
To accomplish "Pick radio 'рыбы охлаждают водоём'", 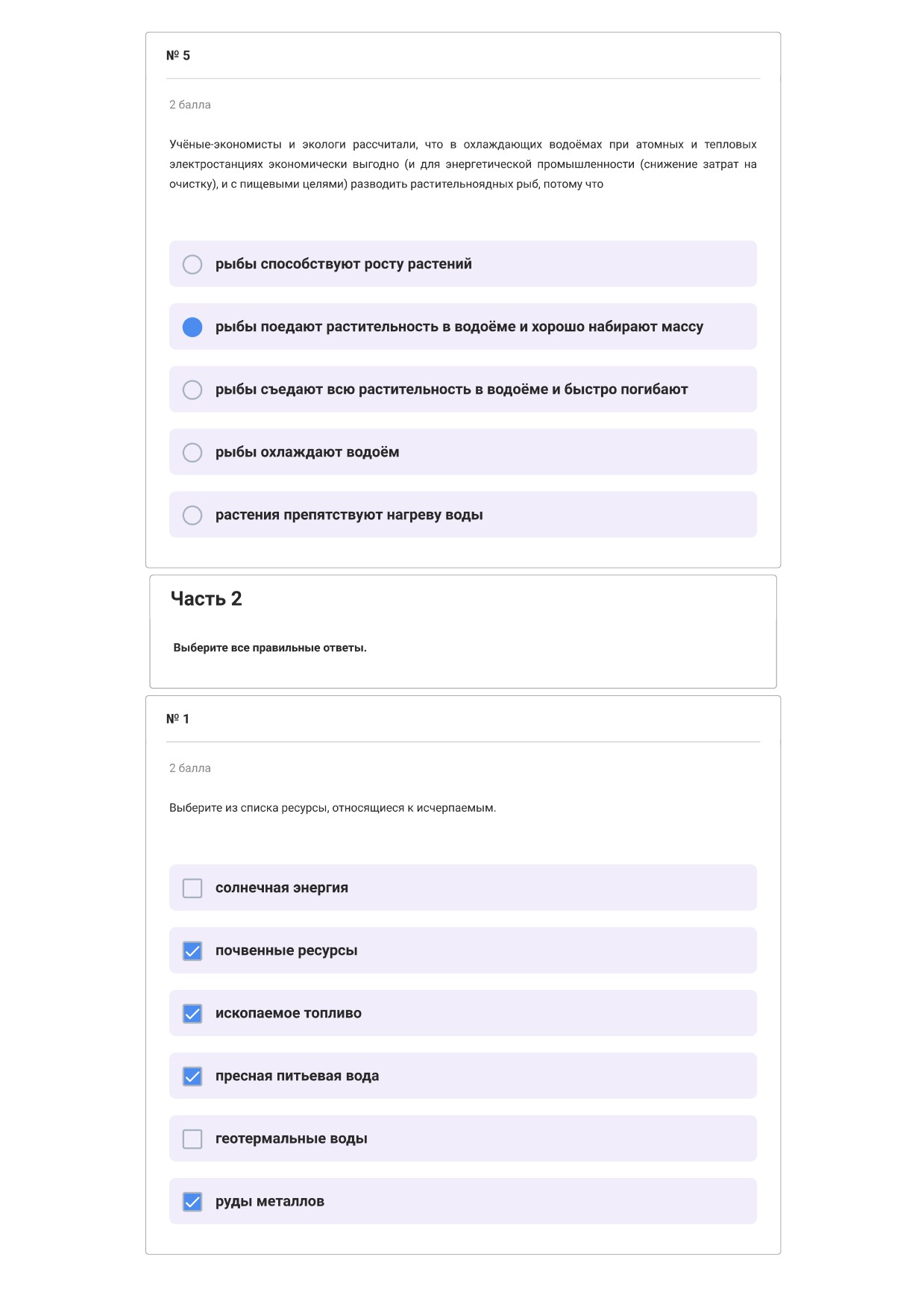I will click(192, 452).
